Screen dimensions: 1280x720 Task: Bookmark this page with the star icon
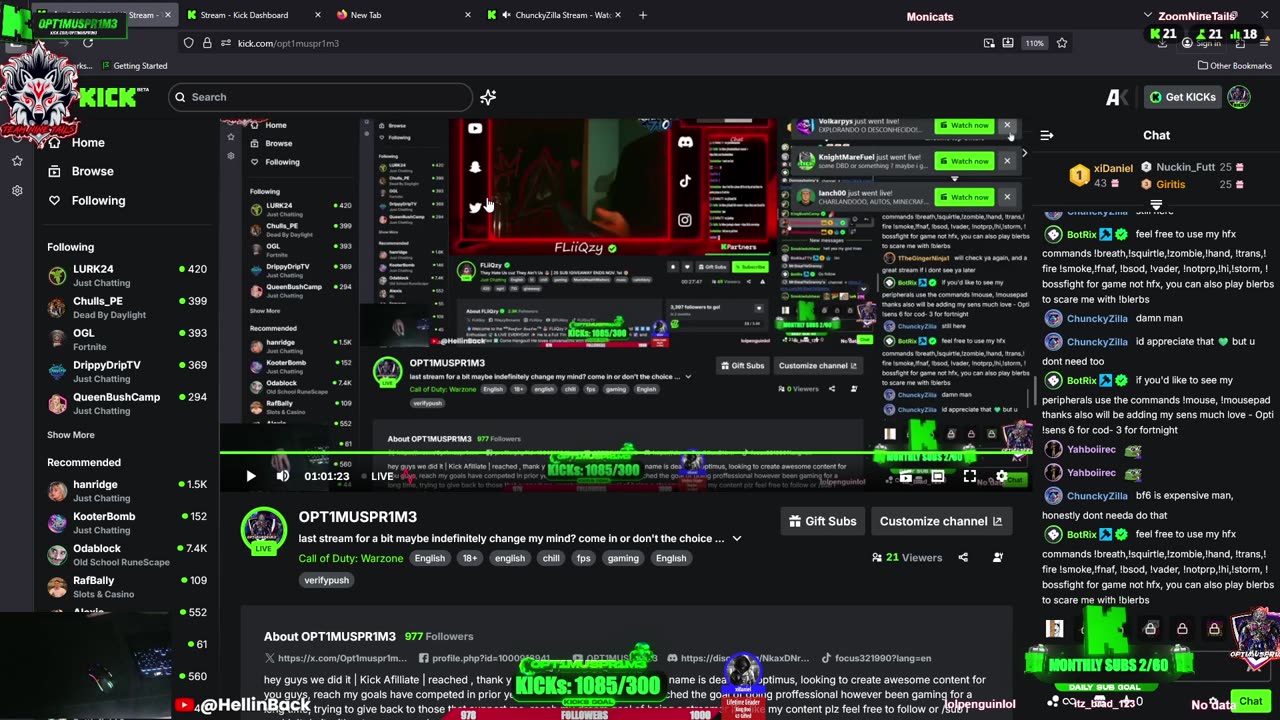click(x=1062, y=43)
